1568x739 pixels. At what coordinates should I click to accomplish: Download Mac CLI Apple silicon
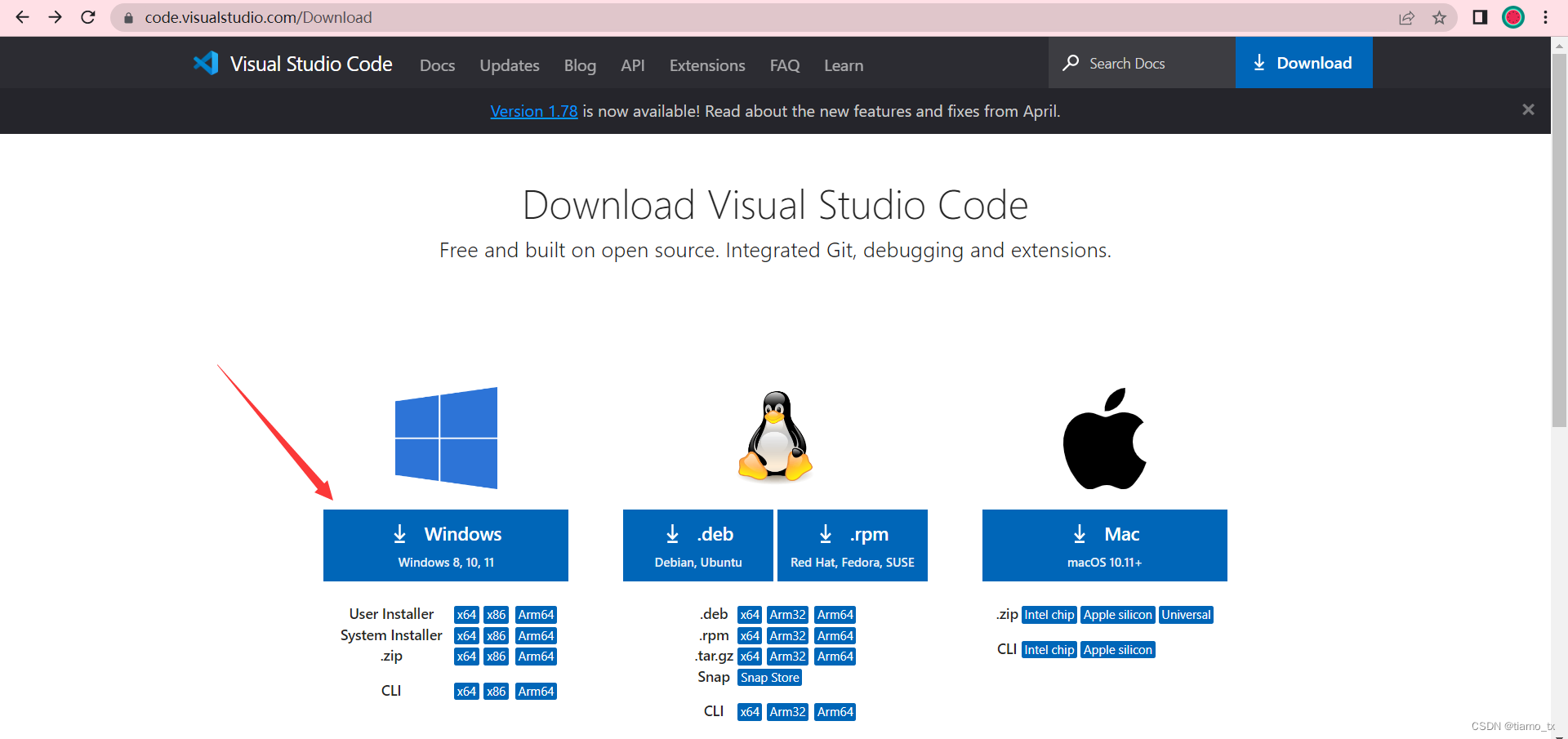1118,650
